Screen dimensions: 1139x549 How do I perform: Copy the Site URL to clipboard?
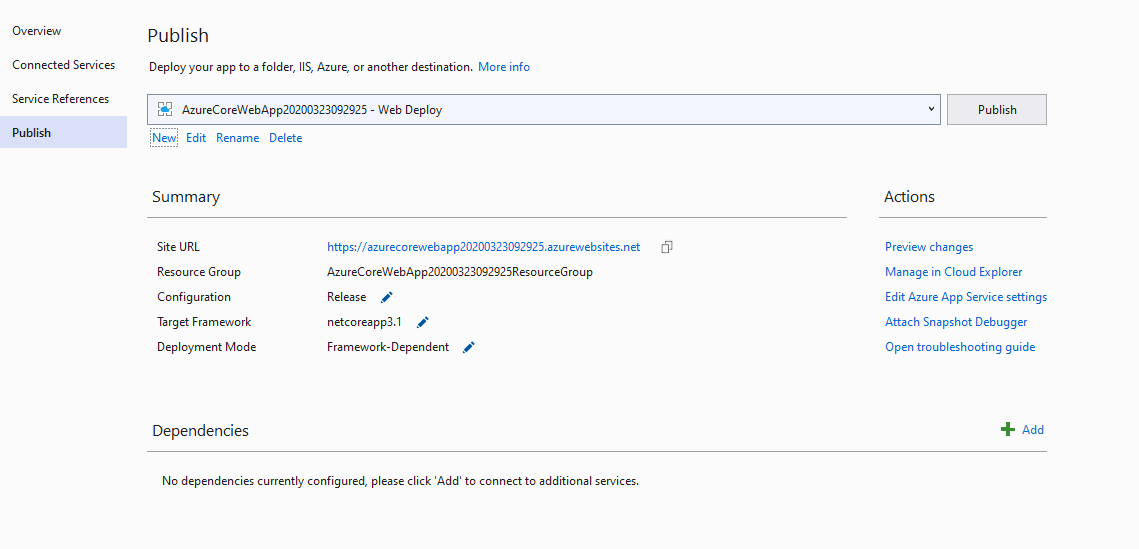click(x=667, y=247)
